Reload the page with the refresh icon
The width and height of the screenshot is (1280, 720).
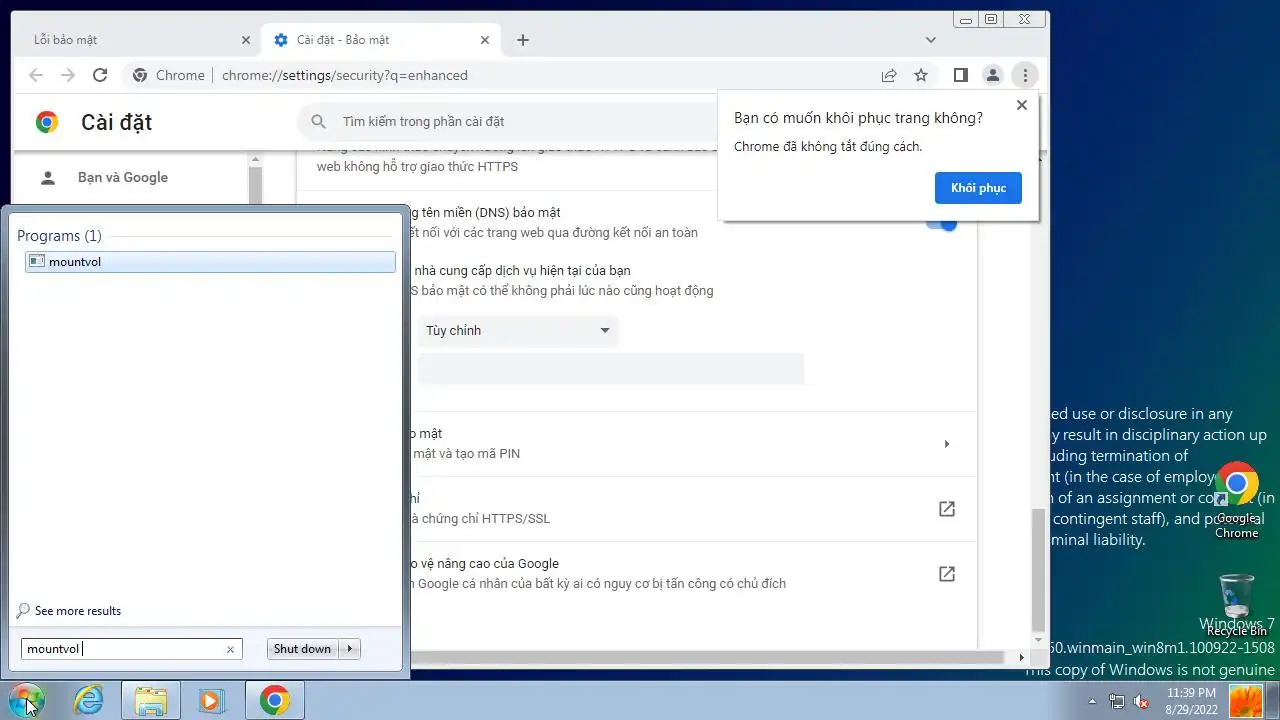(100, 75)
